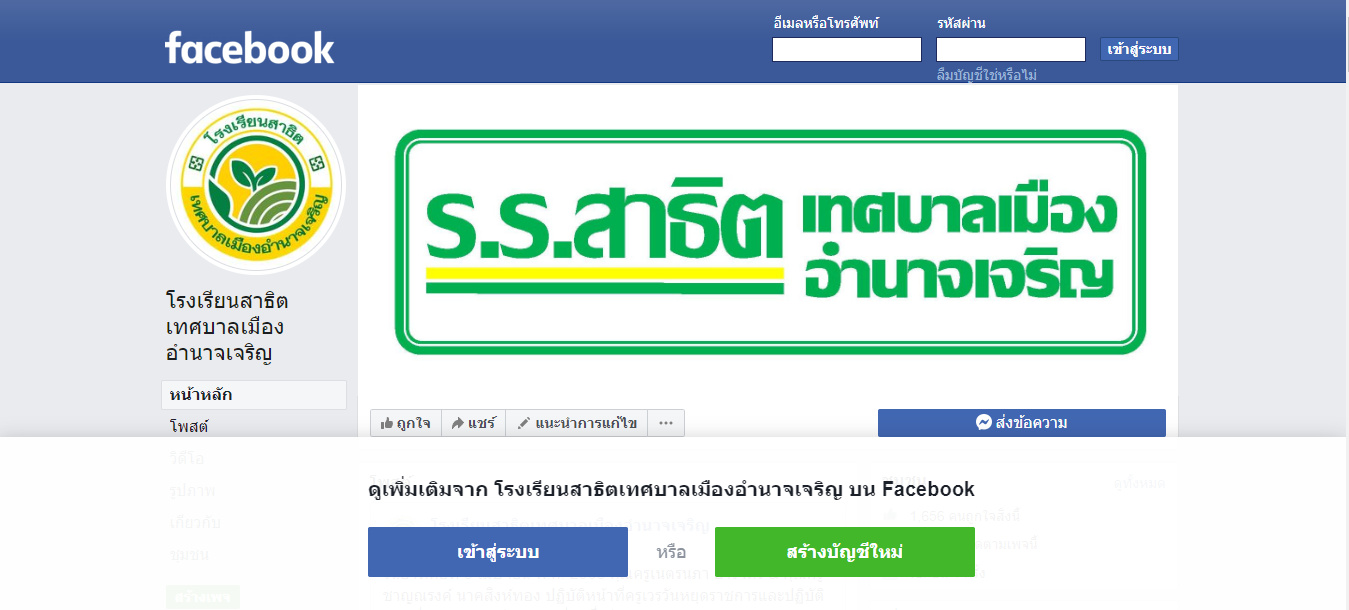Click the header เข้าสู่ระบบ login button

click(1139, 49)
